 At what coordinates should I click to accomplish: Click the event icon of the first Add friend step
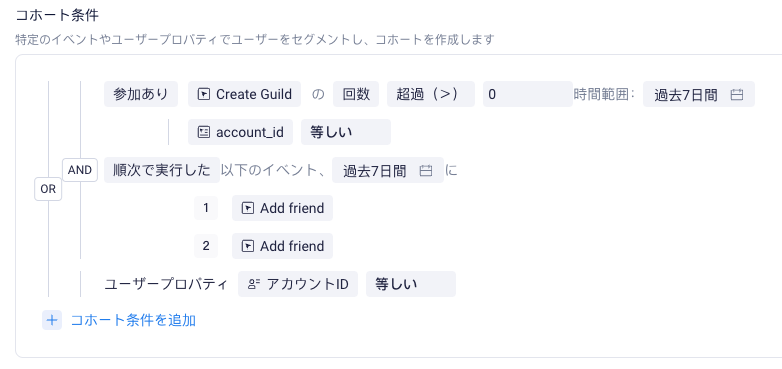click(247, 208)
